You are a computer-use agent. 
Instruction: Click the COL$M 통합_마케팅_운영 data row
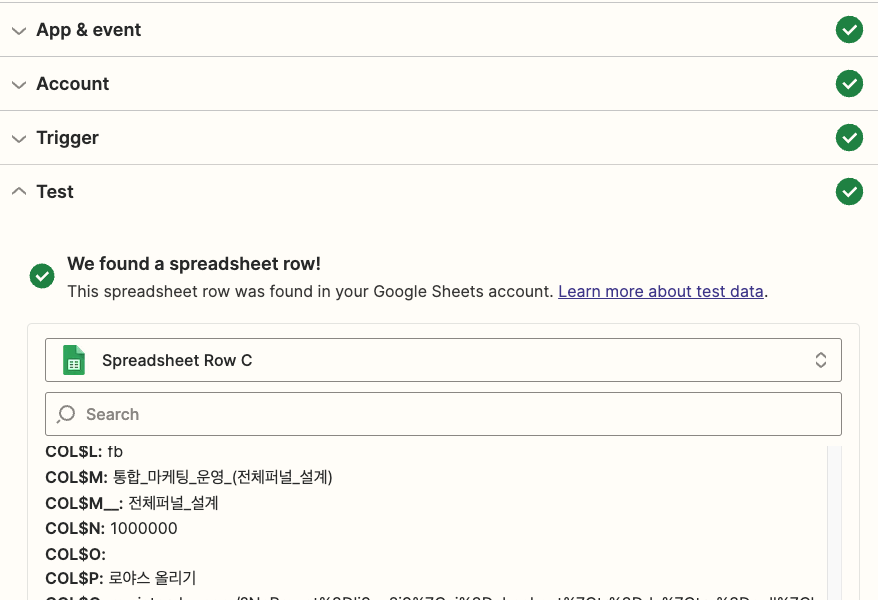pyautogui.click(x=189, y=477)
